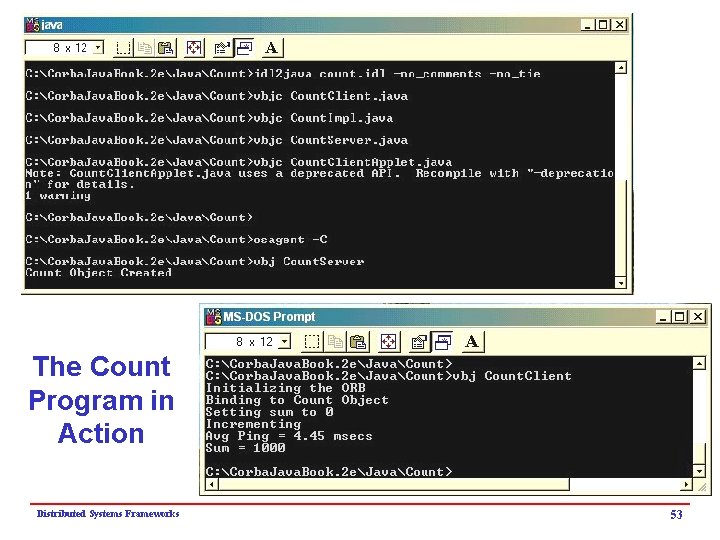Image resolution: width=720 pixels, height=540 pixels.
Task: Click the Mark icon in java window toolbar
Action: (123, 48)
